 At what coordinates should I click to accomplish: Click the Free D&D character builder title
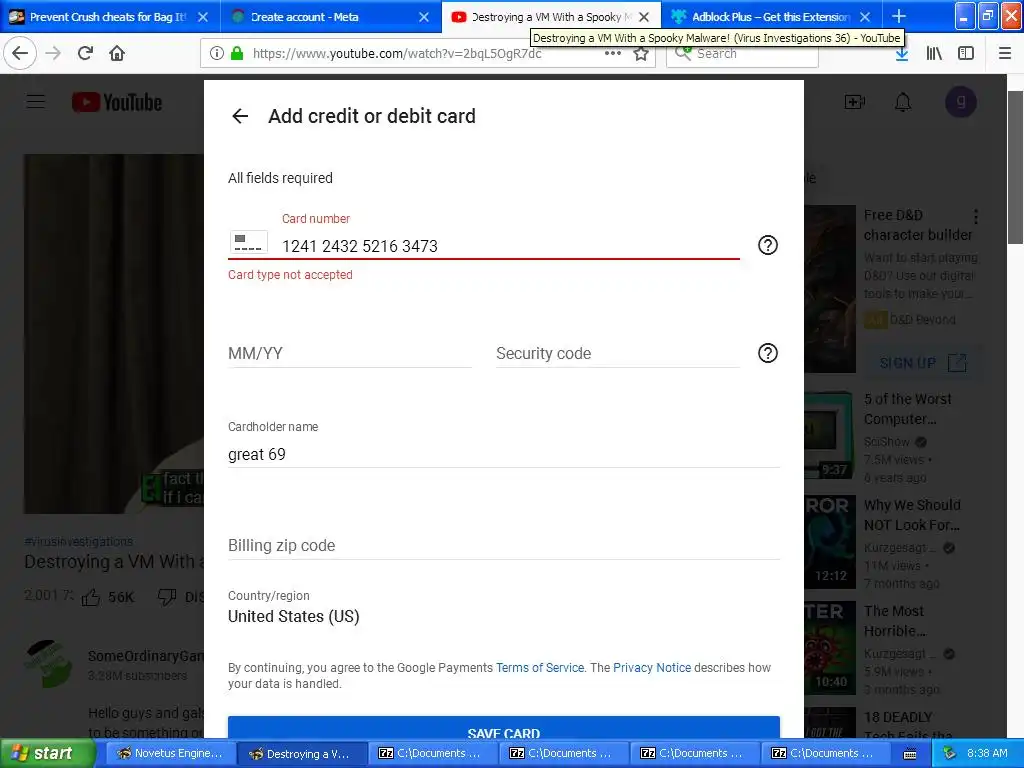pyautogui.click(x=918, y=225)
